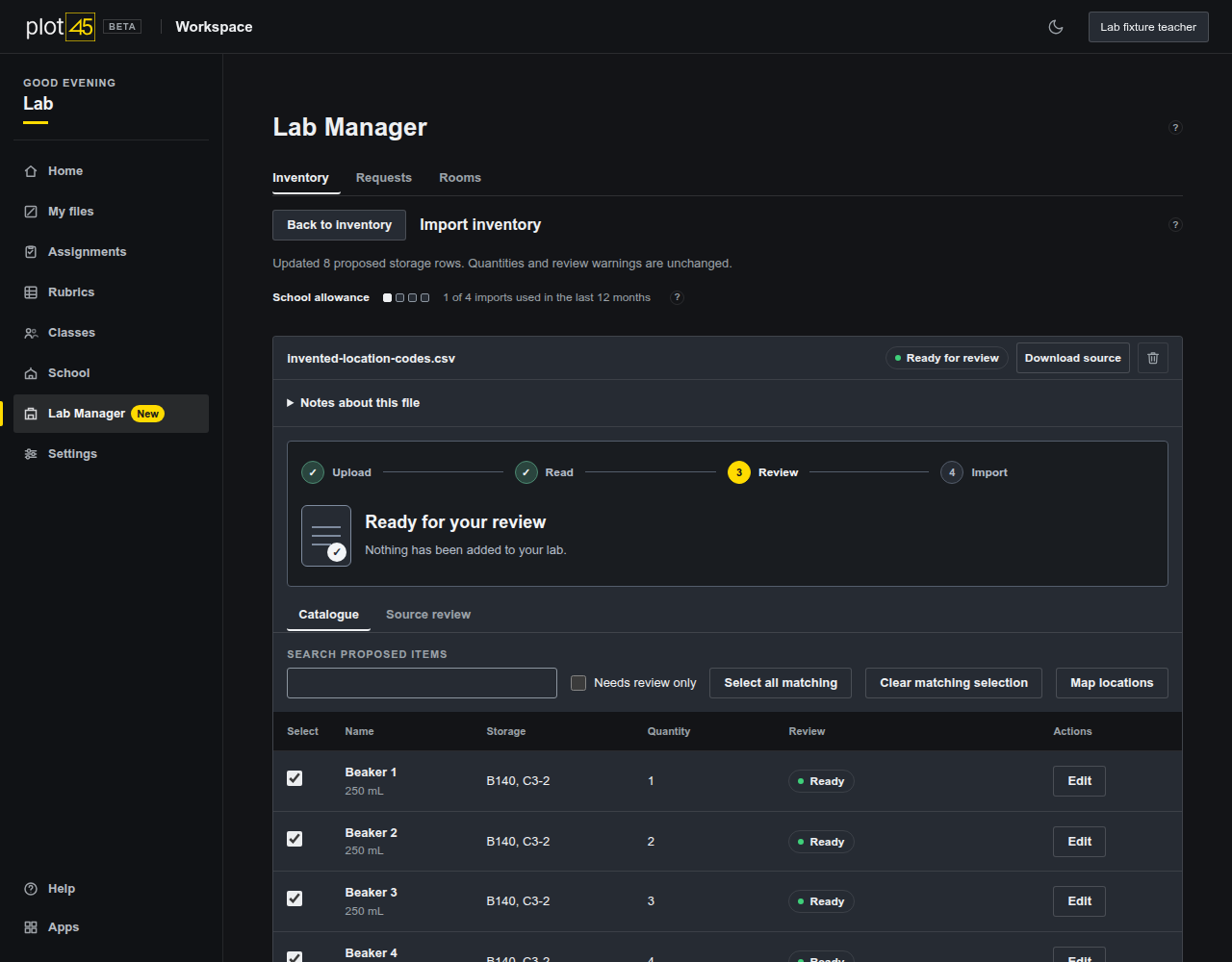Click Beaker 1 storage cell B140, C3-2

(518, 781)
